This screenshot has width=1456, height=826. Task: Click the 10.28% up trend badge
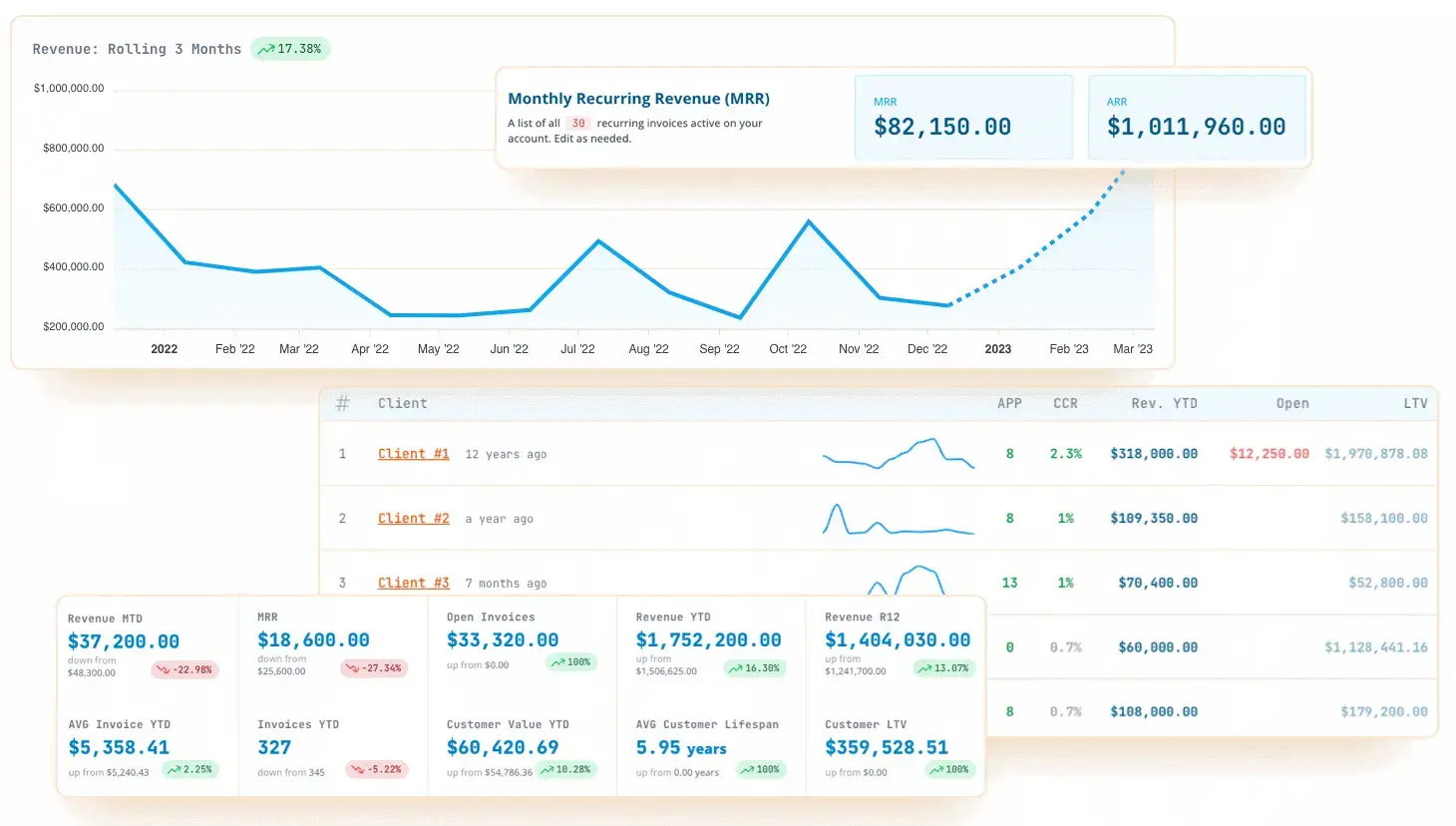566,770
